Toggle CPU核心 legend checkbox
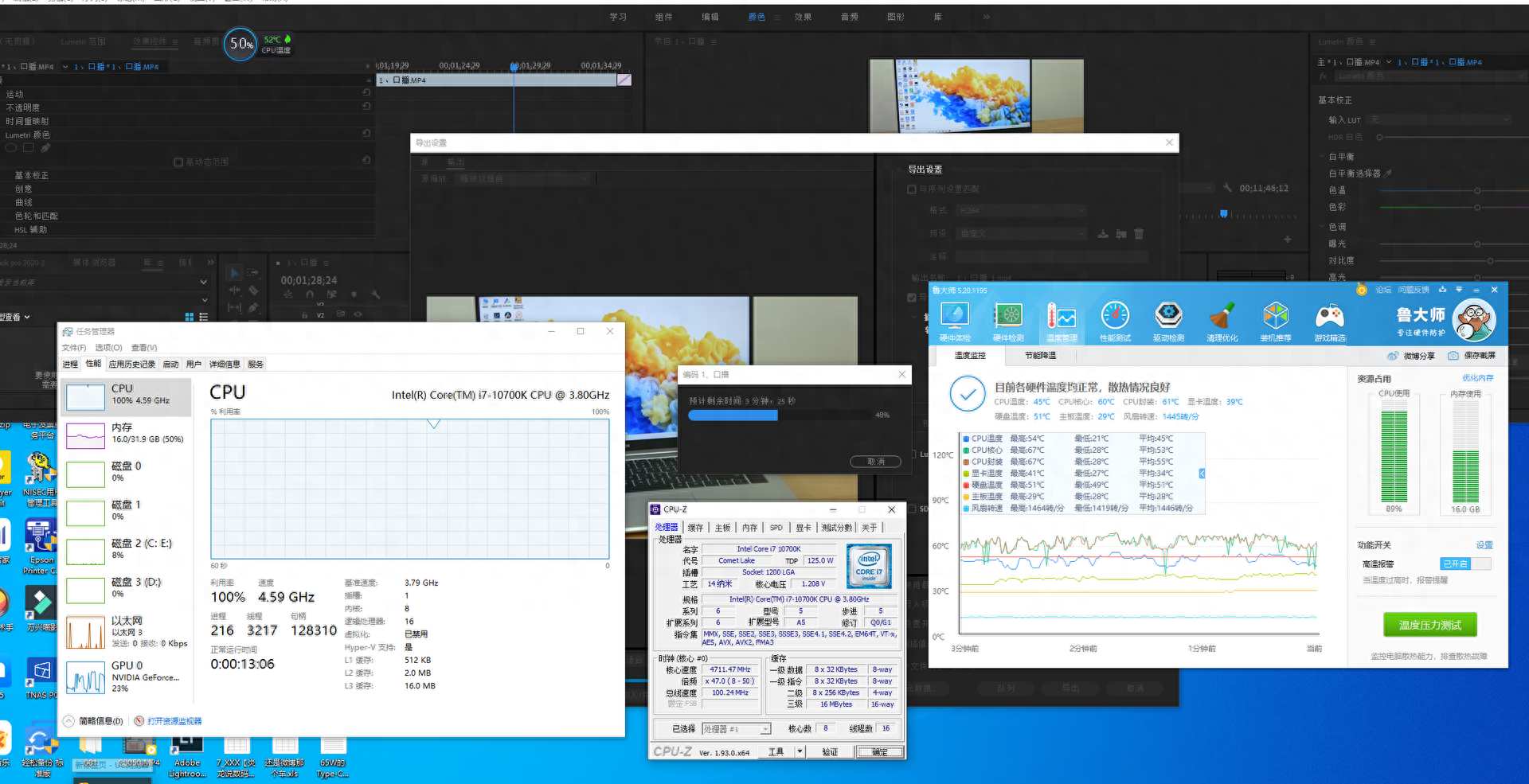 pyautogui.click(x=966, y=451)
